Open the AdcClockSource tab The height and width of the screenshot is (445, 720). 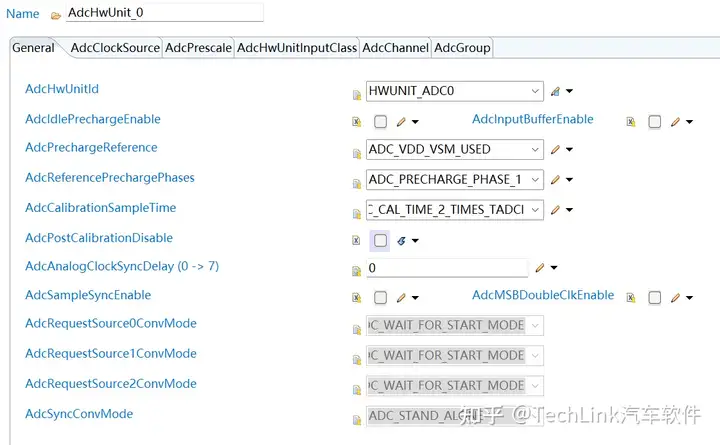(115, 48)
